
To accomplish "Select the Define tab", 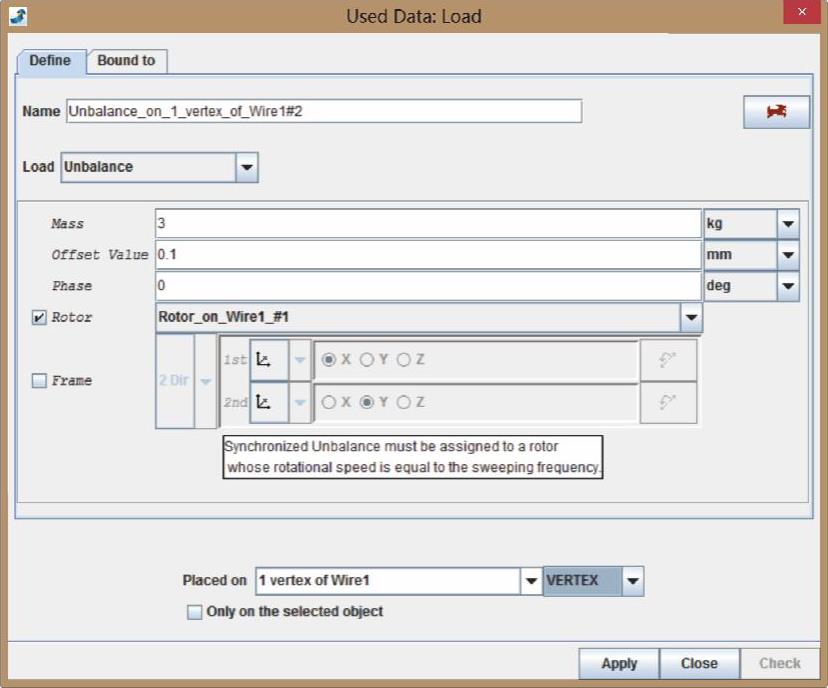I will 50,61.
